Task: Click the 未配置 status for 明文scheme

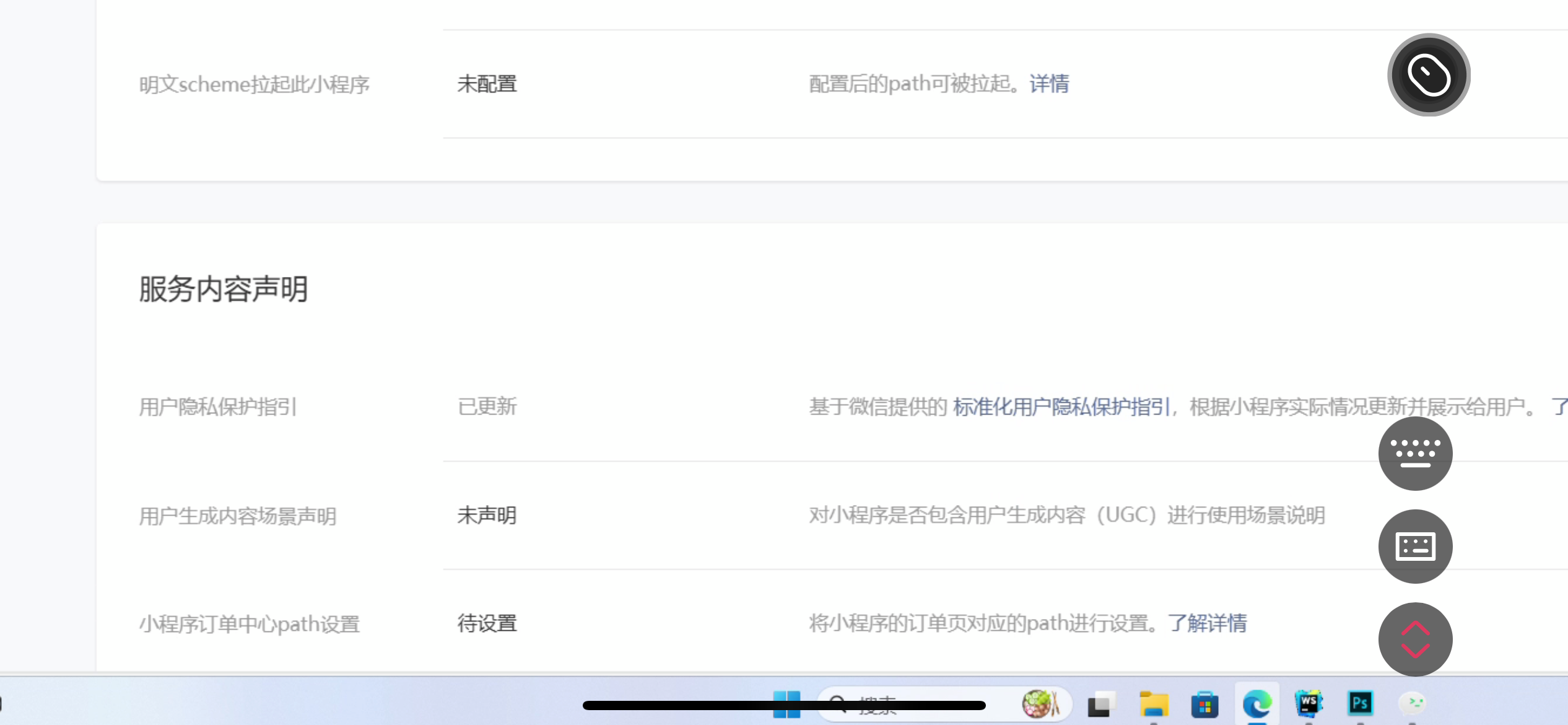Action: [487, 84]
